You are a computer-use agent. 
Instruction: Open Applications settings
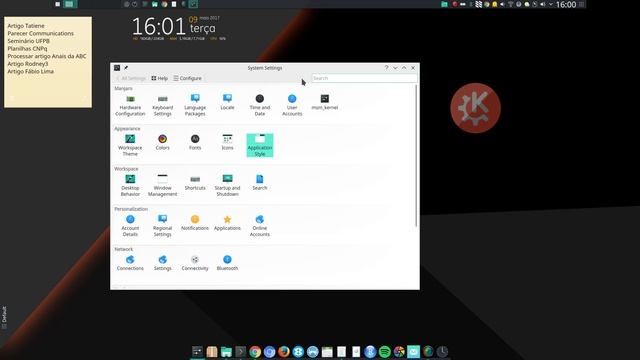click(227, 223)
